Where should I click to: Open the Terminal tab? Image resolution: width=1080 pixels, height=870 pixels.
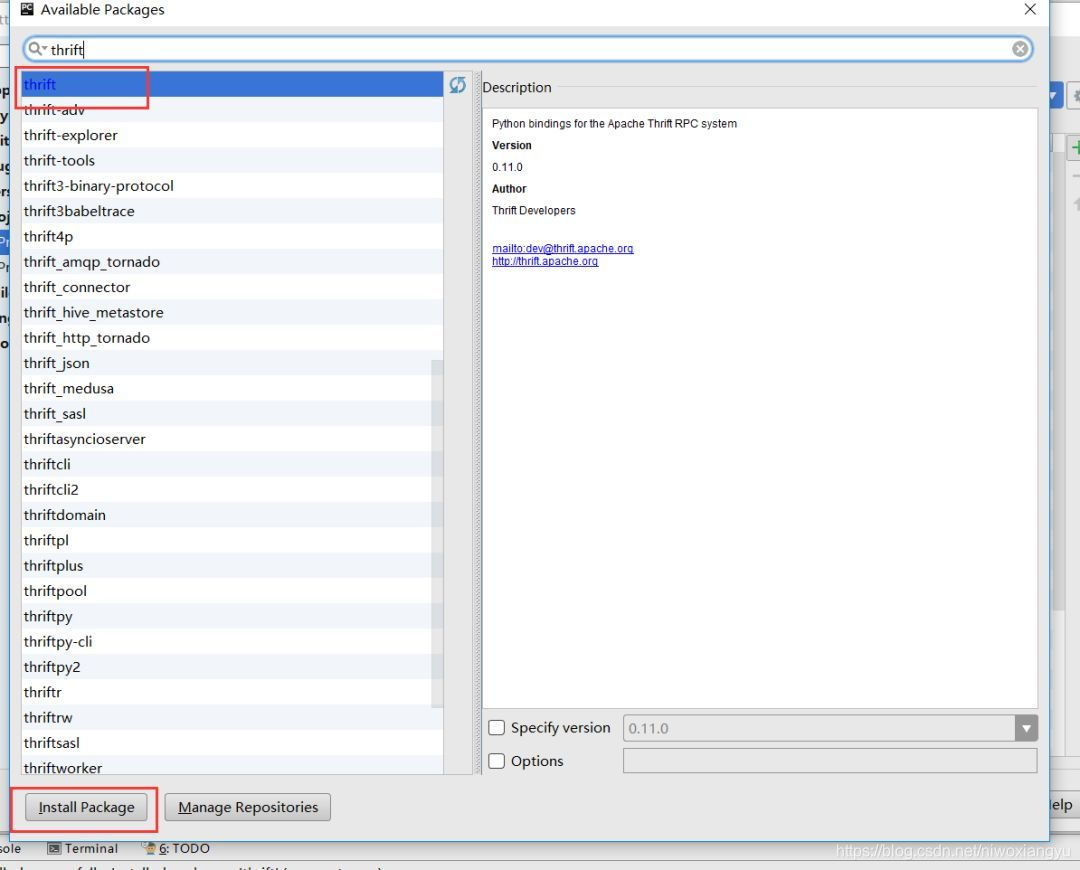83,849
